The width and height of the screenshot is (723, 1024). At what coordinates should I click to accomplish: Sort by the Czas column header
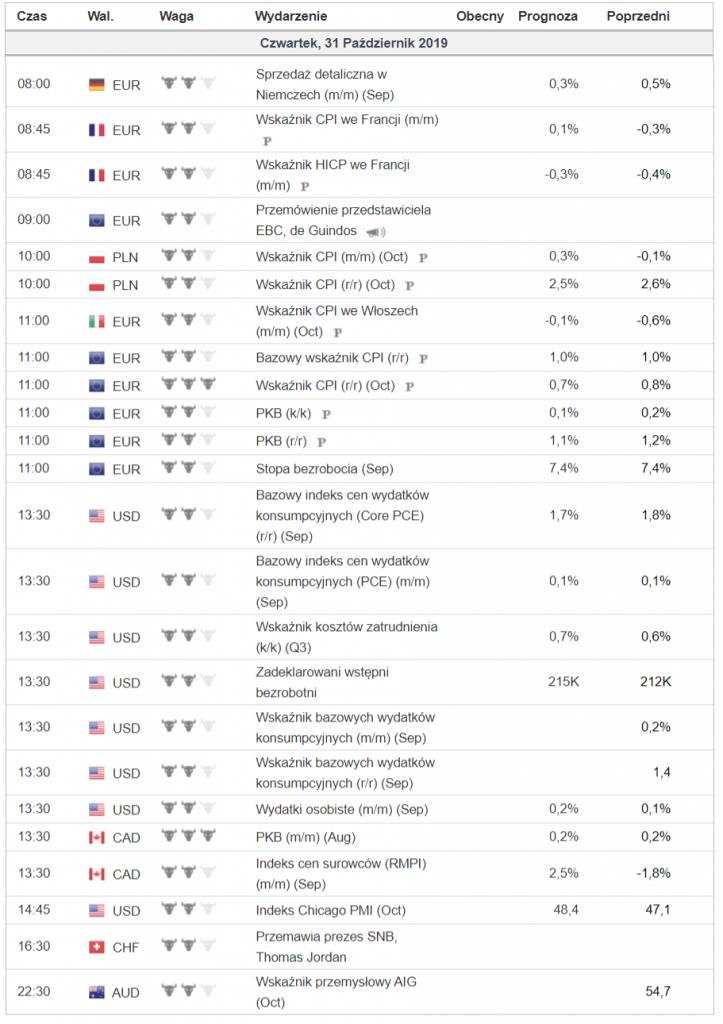[x=32, y=16]
